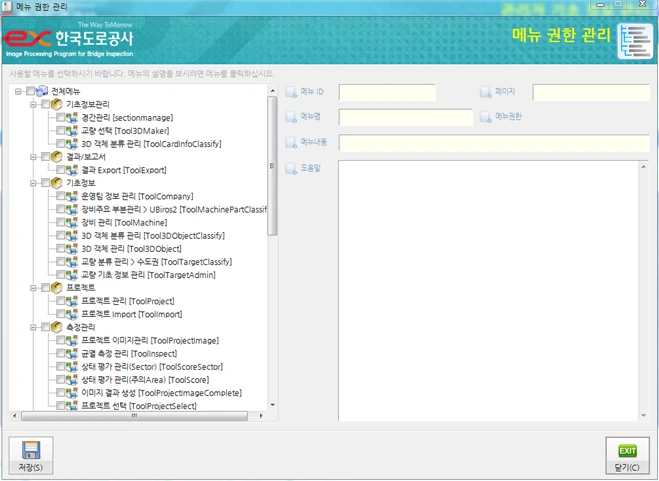This screenshot has width=659, height=481.
Task: Enable the 장비 관리 [ToolMachine] checkbox
Action: 61,222
